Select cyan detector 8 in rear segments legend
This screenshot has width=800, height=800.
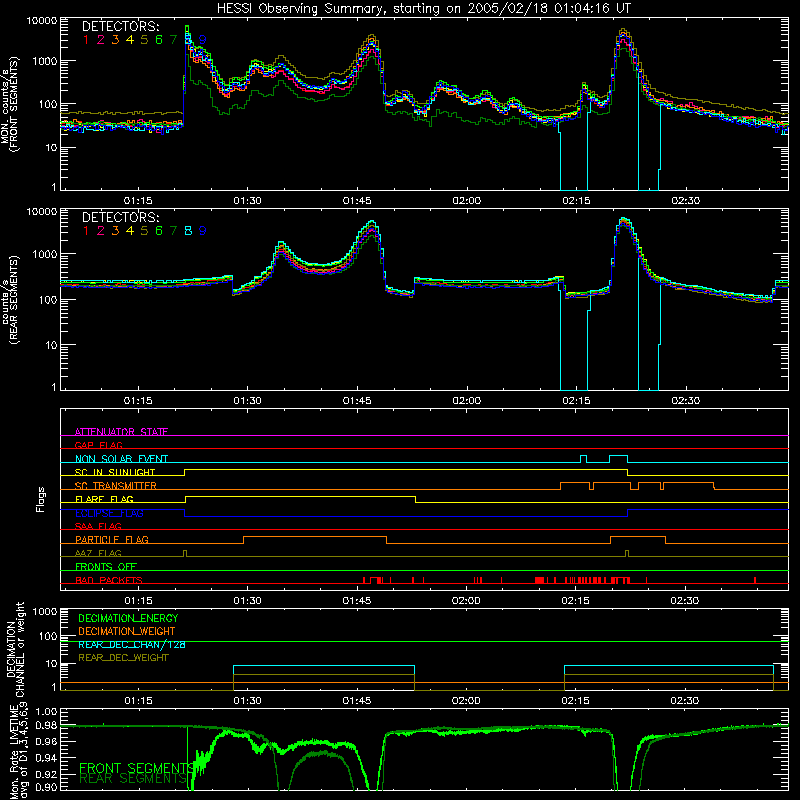(x=188, y=231)
